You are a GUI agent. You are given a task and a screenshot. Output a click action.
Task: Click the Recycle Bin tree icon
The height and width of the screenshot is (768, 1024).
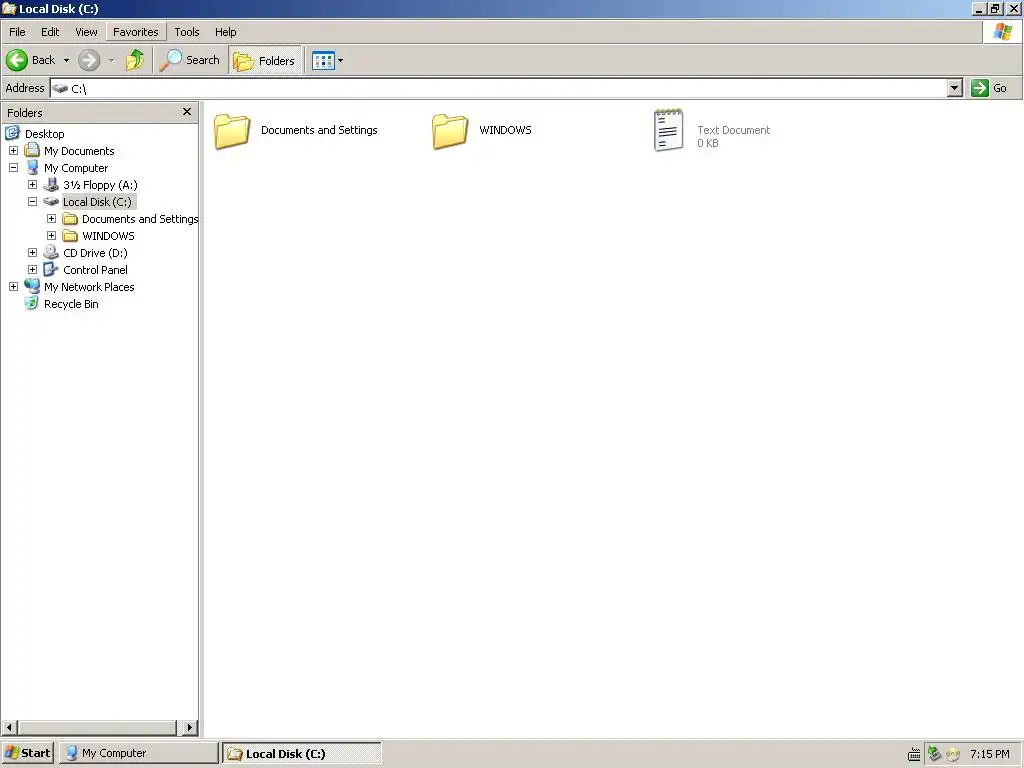click(31, 303)
